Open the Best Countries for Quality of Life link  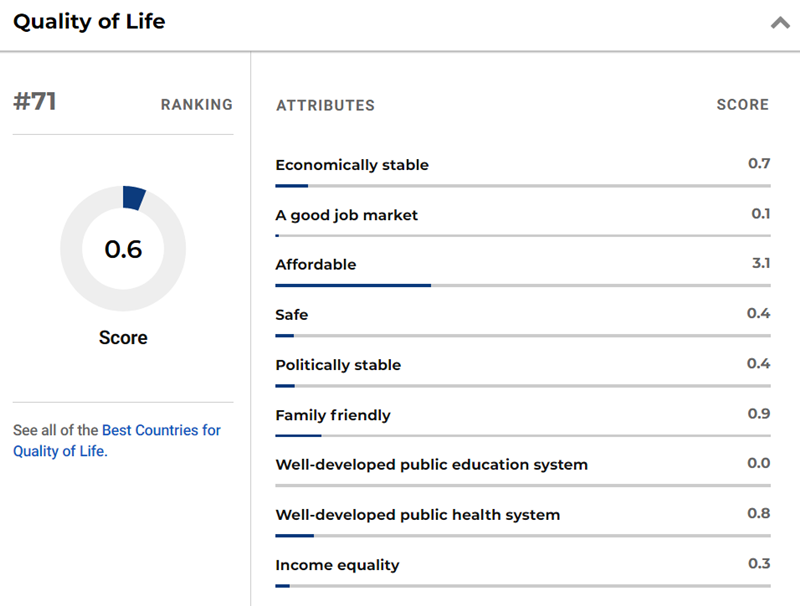[161, 431]
